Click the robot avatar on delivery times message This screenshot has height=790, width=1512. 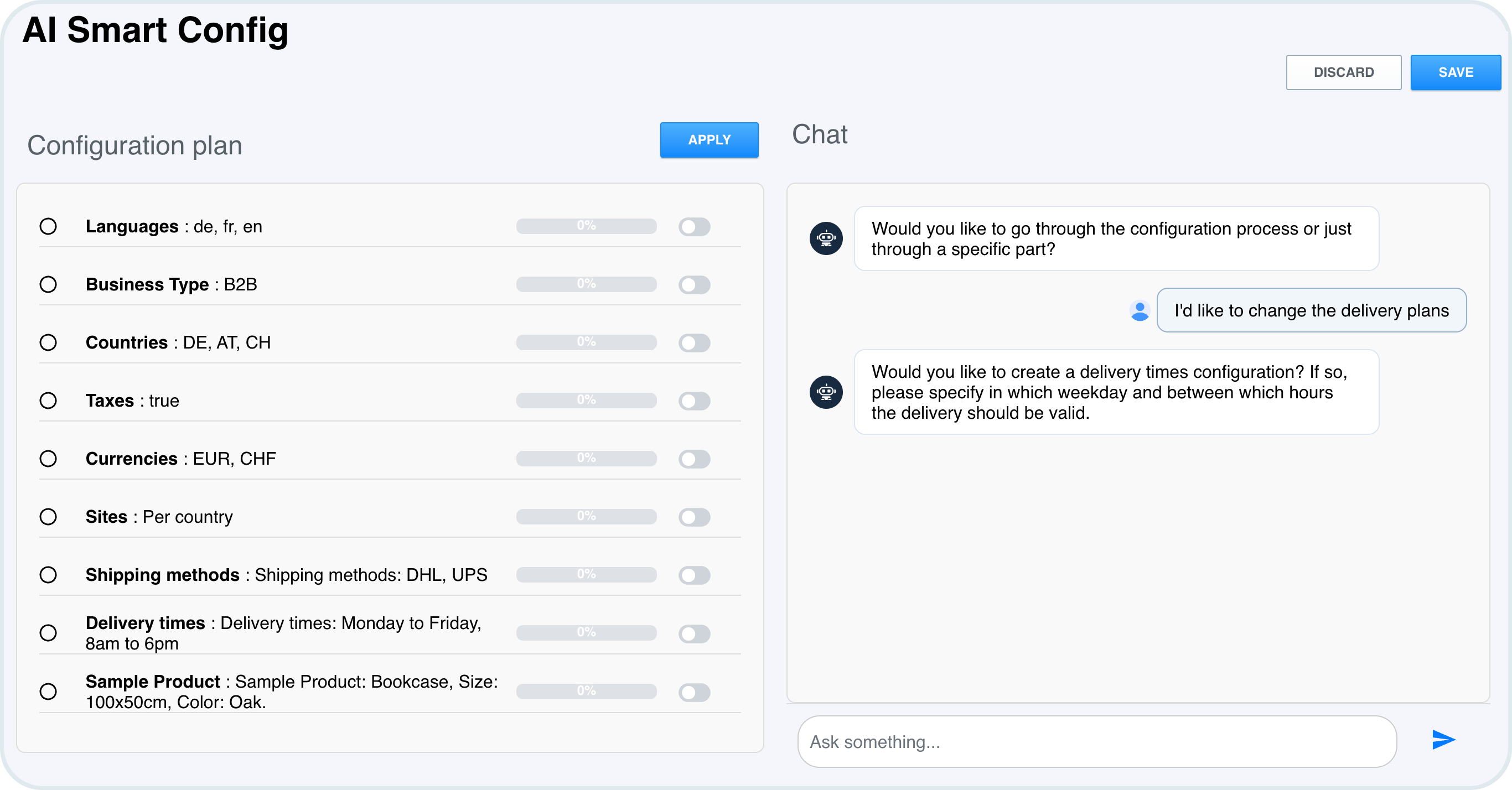826,392
